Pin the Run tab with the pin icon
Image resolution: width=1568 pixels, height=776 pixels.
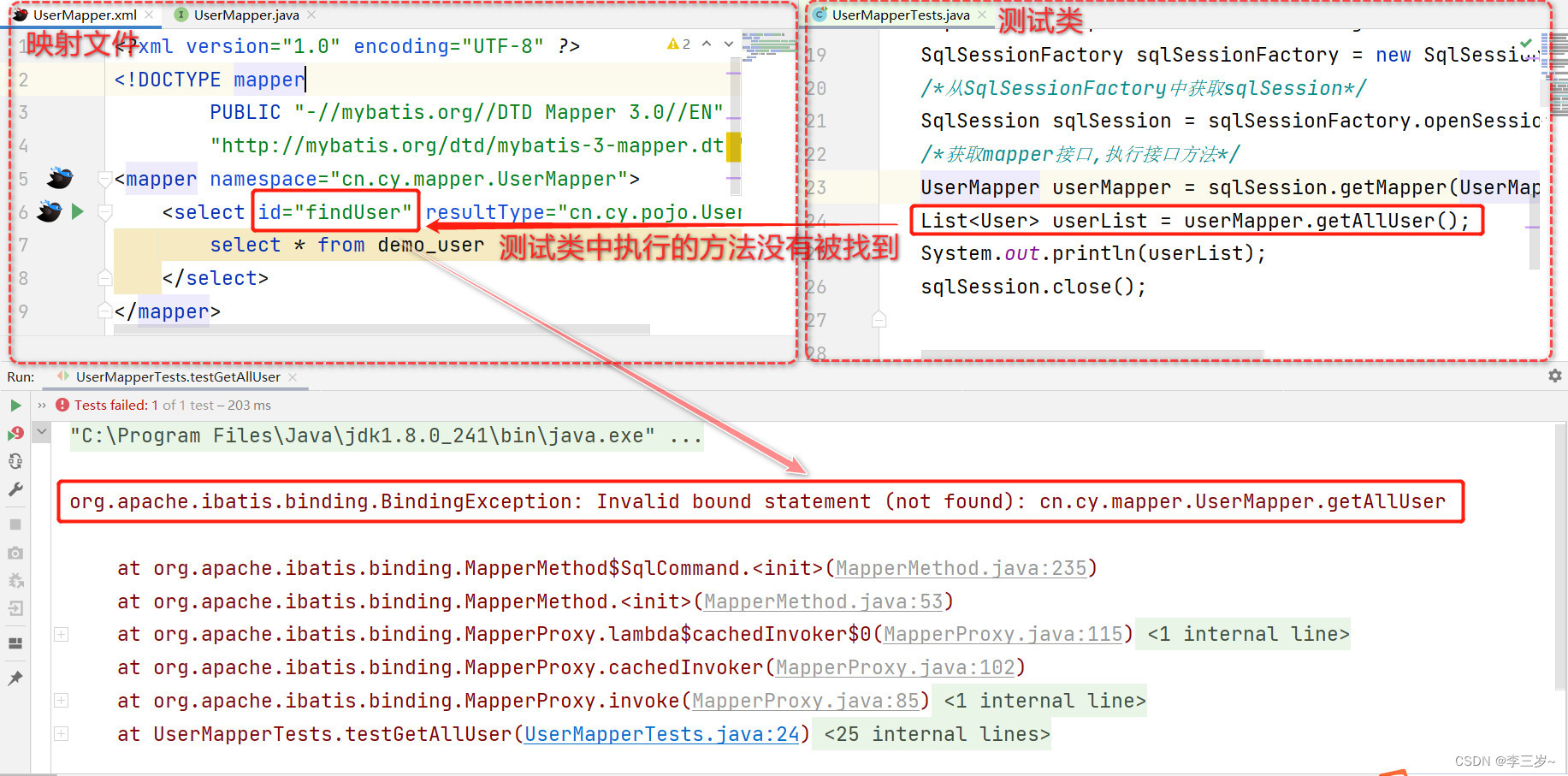pos(15,678)
